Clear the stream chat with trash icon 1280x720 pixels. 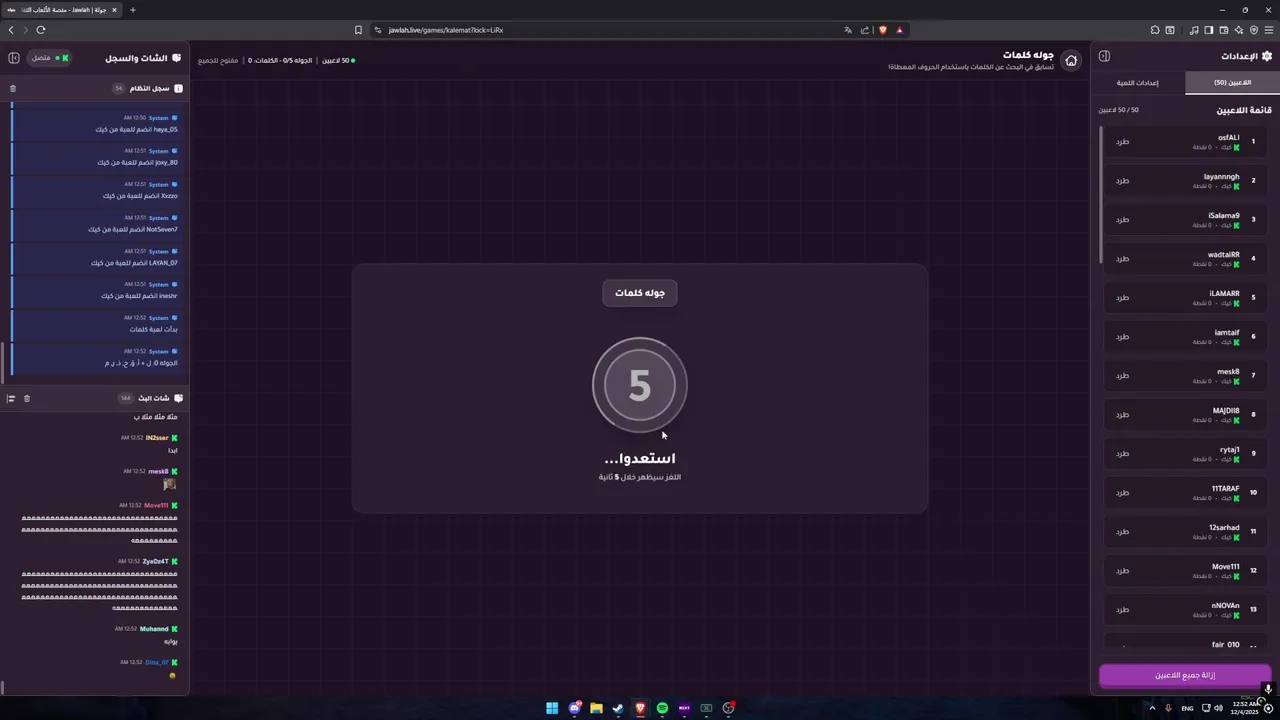[x=27, y=398]
